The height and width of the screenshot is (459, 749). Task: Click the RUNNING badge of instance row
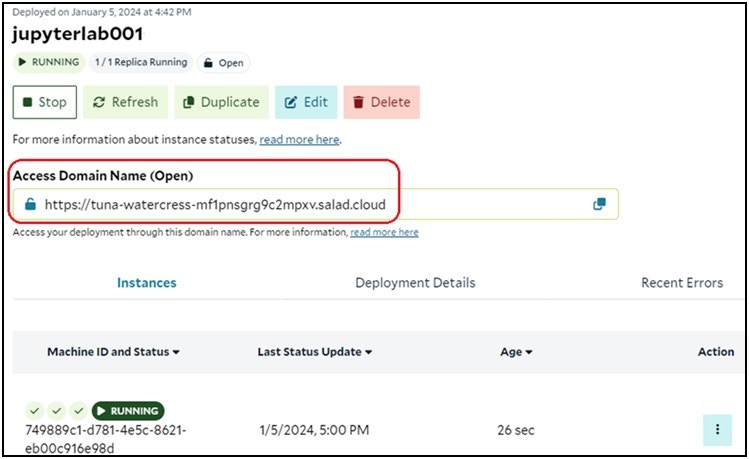tap(128, 411)
